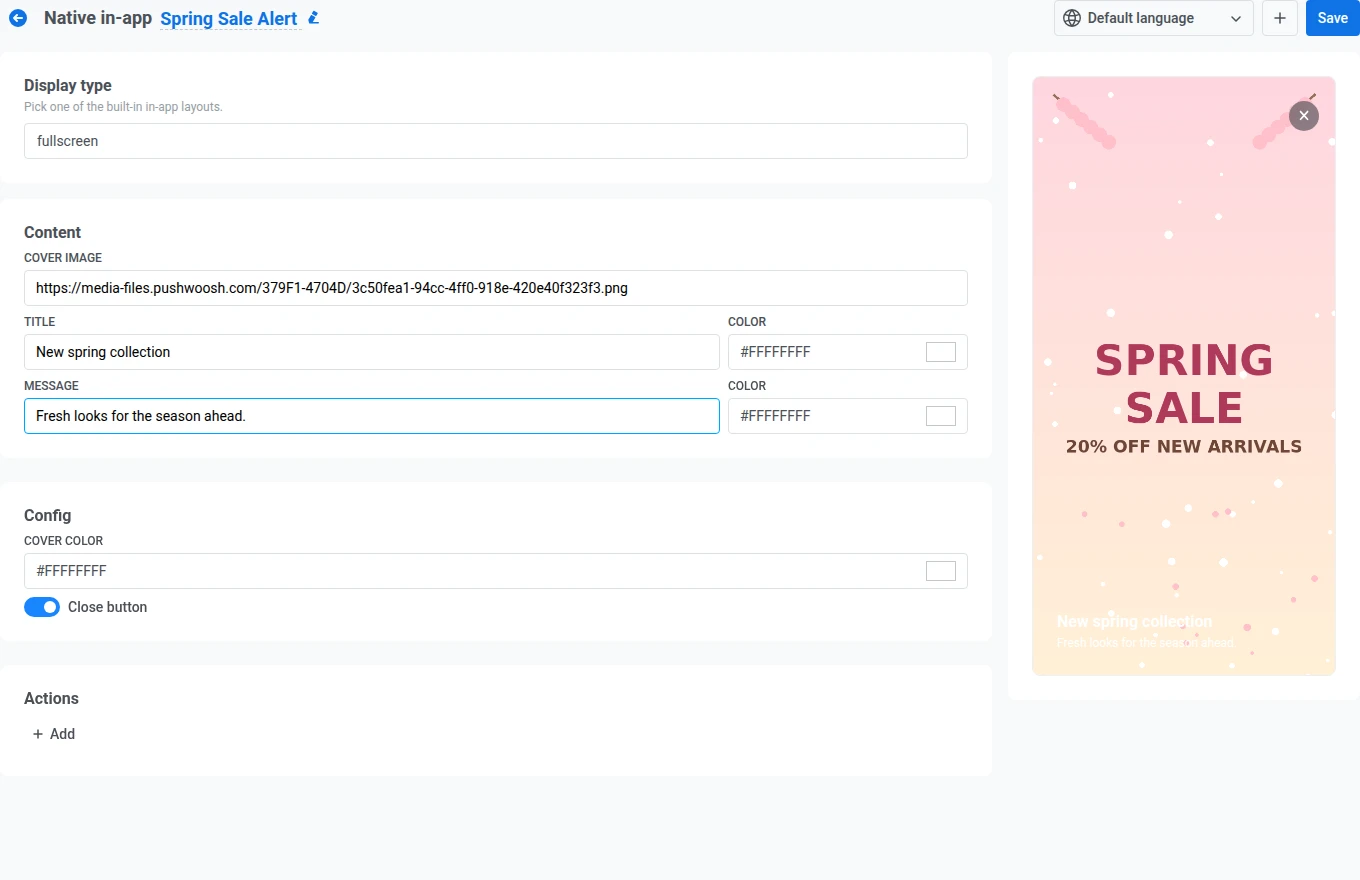Image resolution: width=1360 pixels, height=880 pixels.
Task: Add a language with the plus button
Action: tap(1279, 18)
